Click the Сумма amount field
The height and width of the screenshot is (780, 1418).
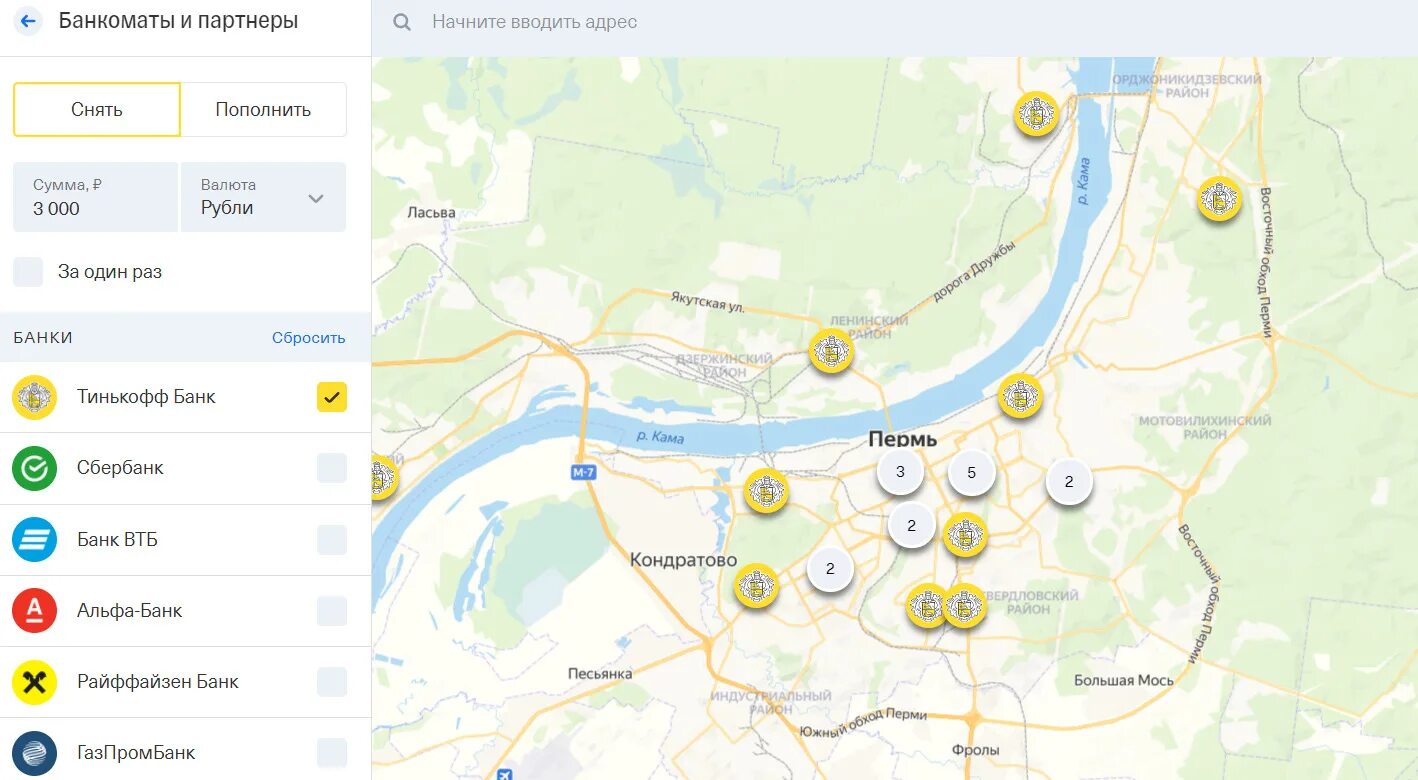[95, 197]
